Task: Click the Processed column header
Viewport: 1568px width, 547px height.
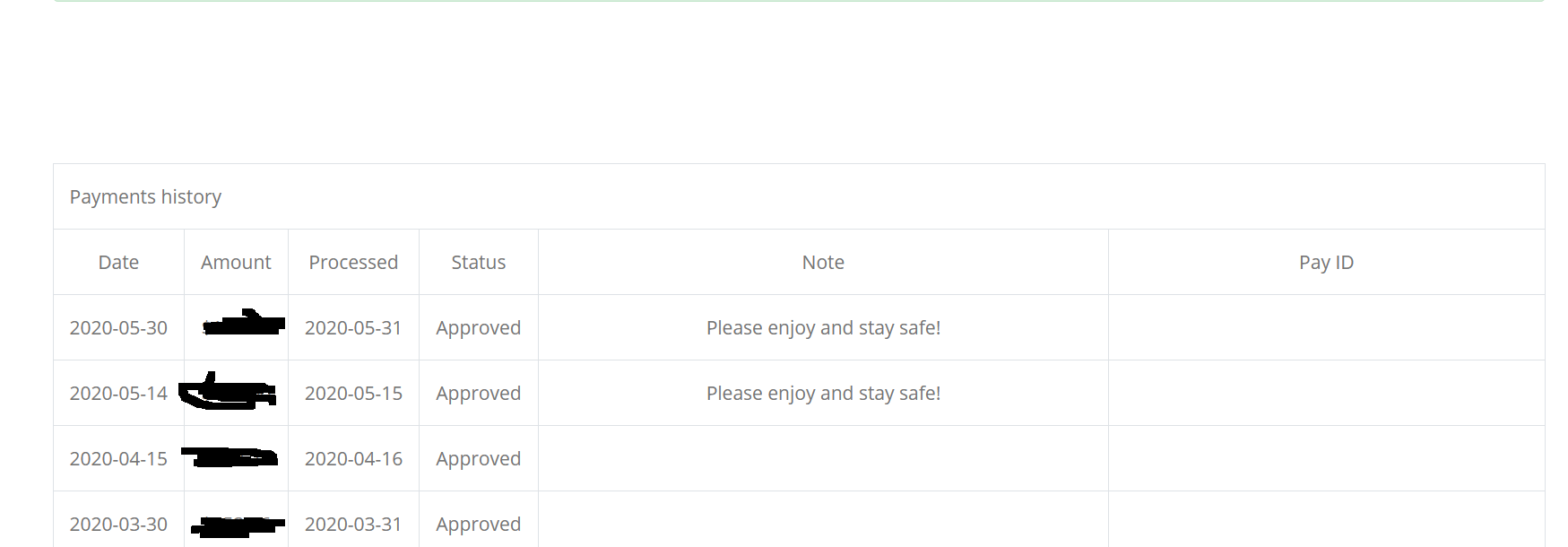Action: coord(353,263)
